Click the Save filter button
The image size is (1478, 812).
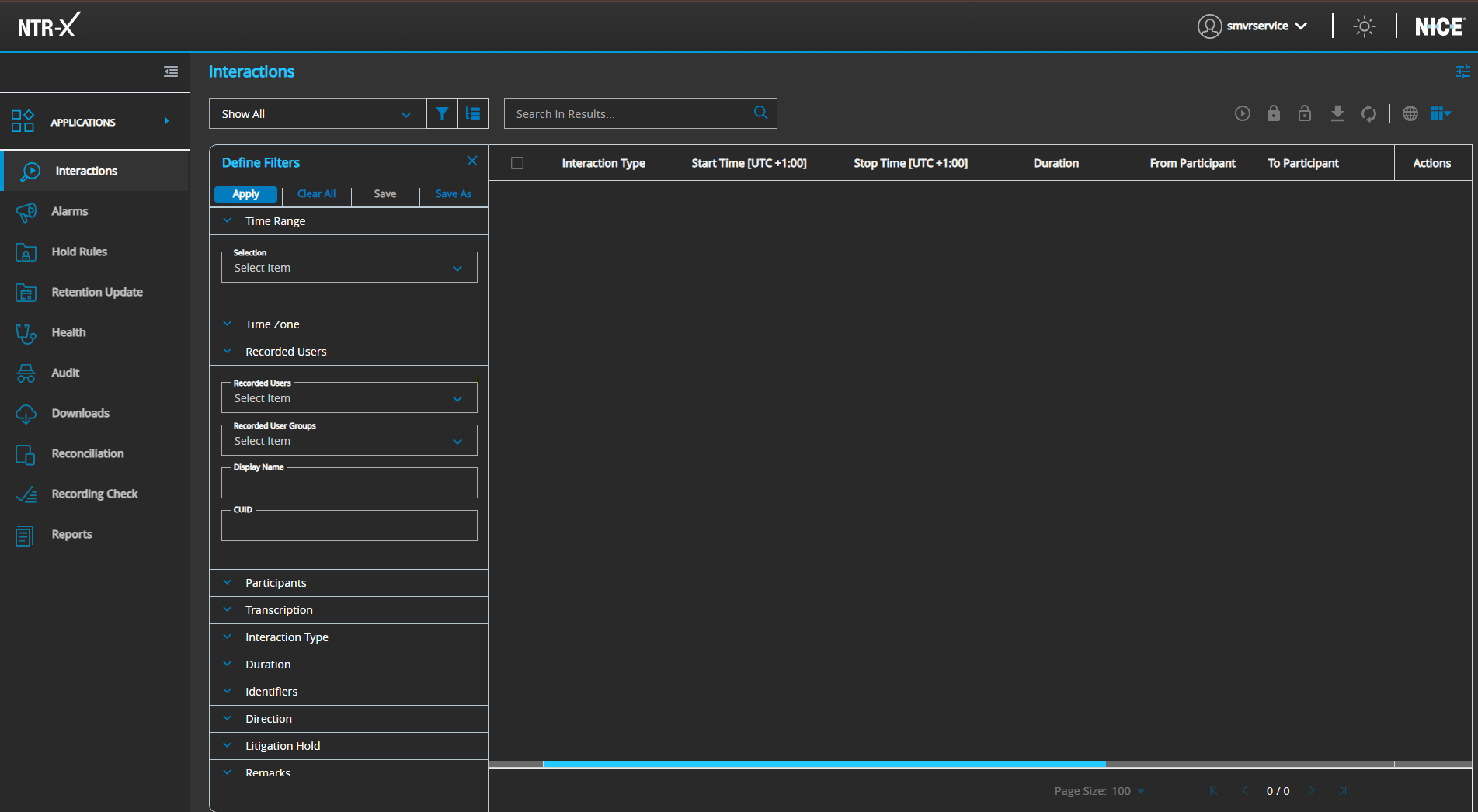tap(385, 194)
